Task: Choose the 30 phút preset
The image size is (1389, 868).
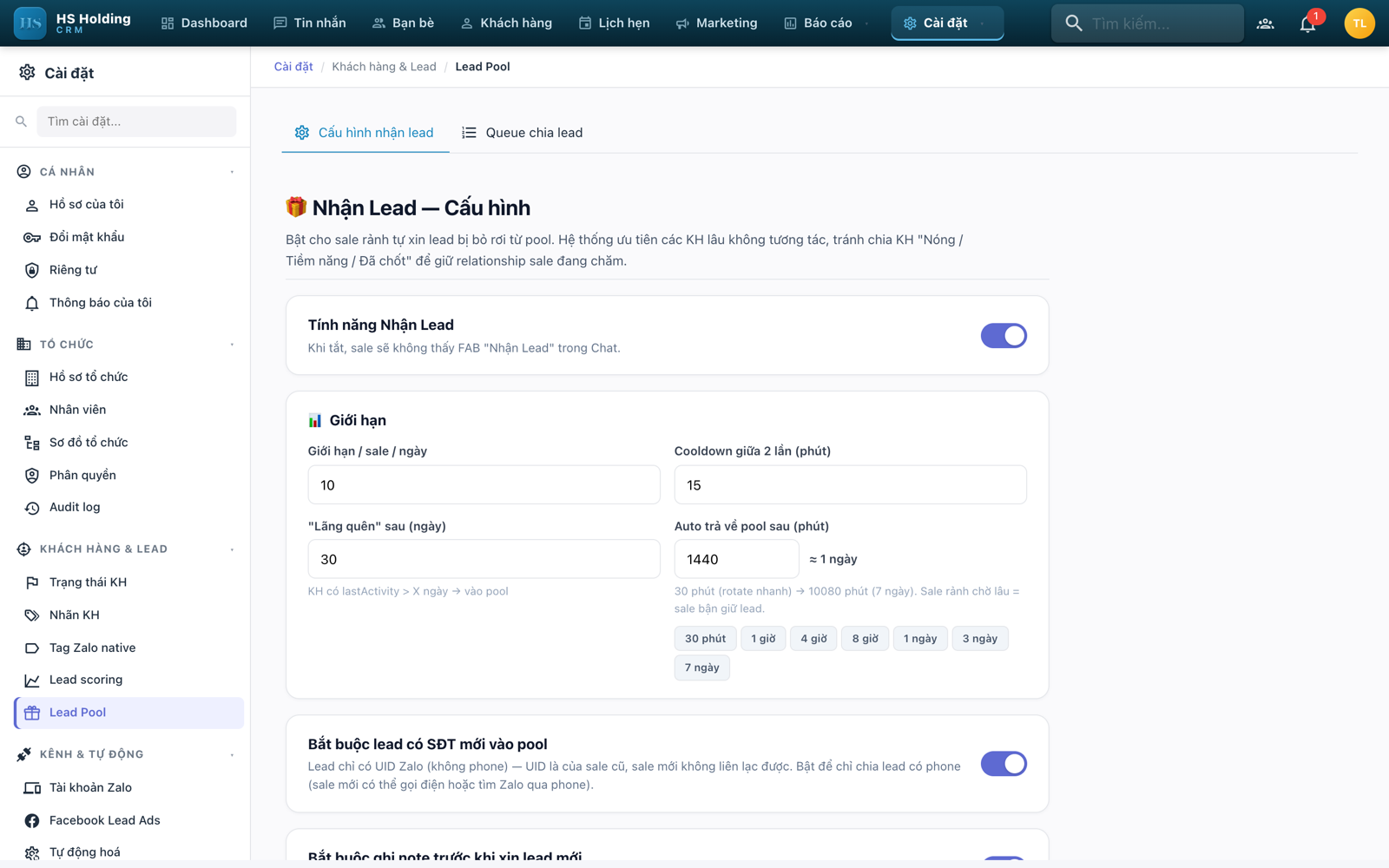Action: click(x=705, y=639)
